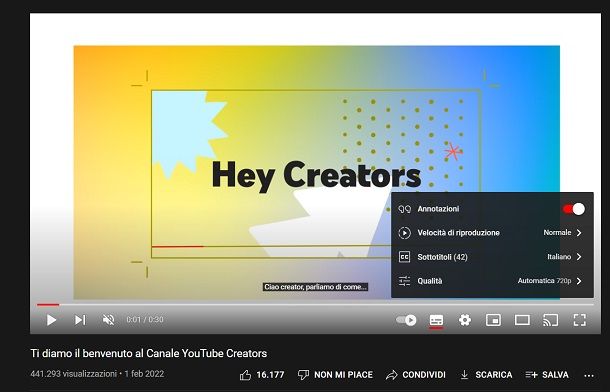Viewport: 610px width, 392px height.
Task: Seek on the video progress bar
Action: click(315, 305)
